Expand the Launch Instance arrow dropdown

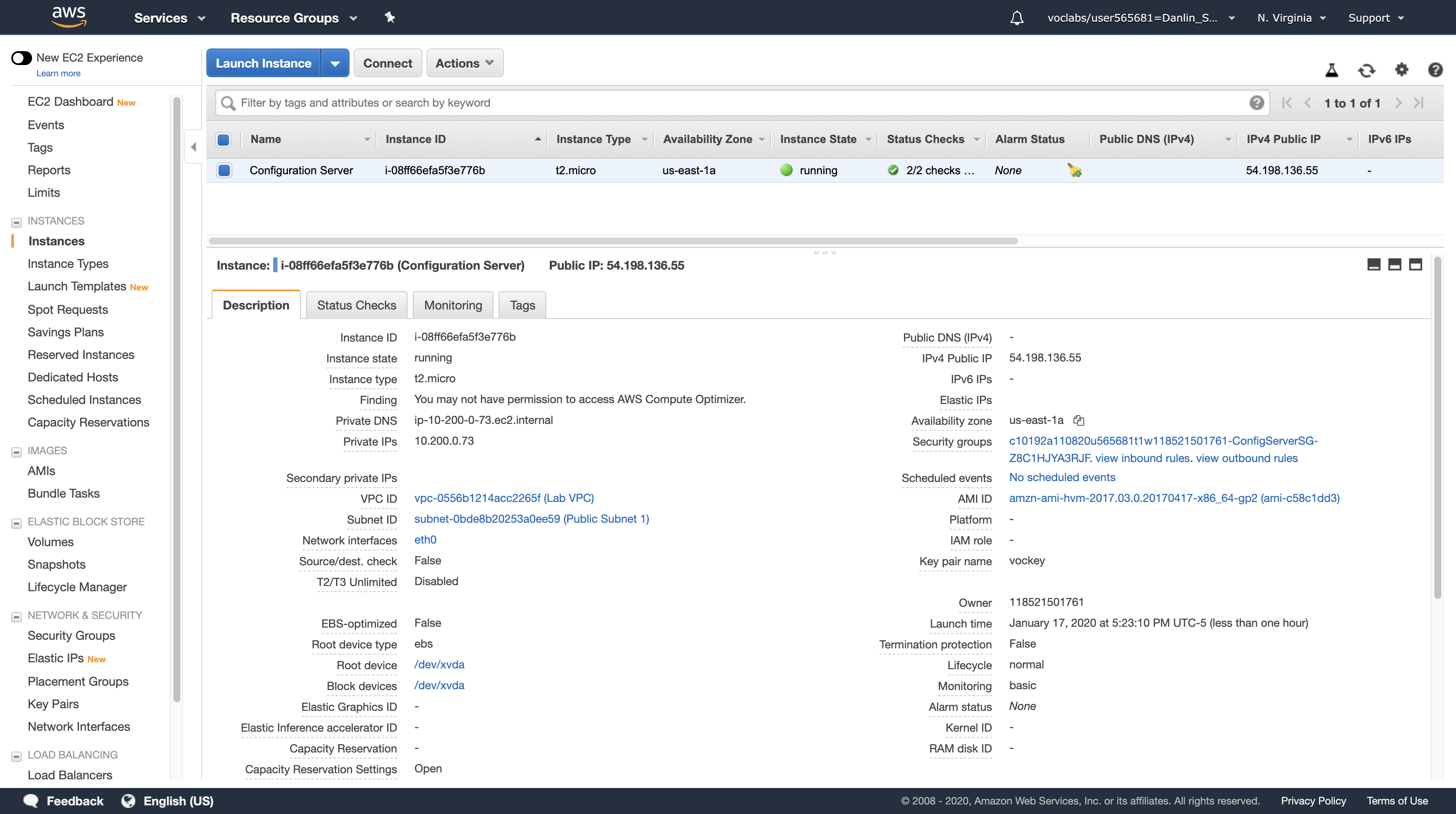coord(335,63)
